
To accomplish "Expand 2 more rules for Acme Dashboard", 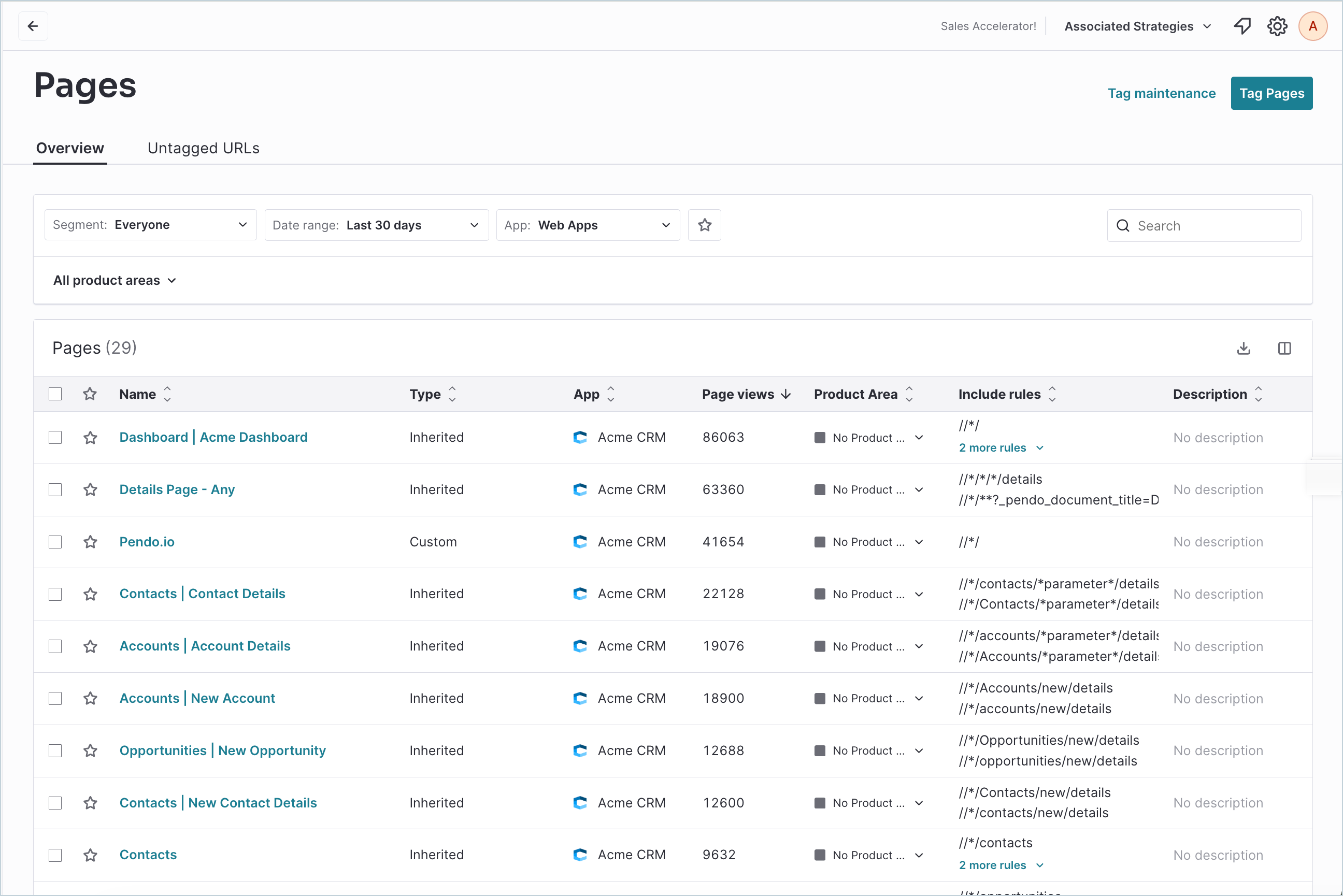I will click(1001, 448).
